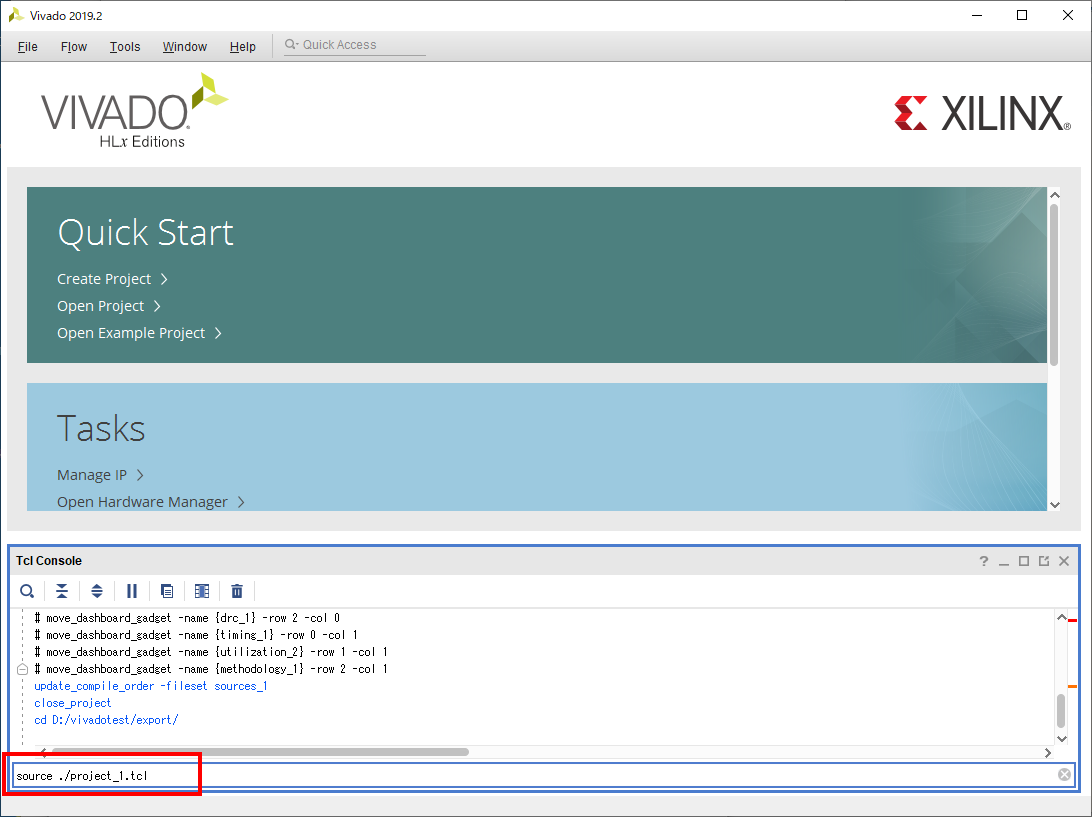Image resolution: width=1092 pixels, height=817 pixels.
Task: Collapse the move_dashboard_gadget methodology_1 log block
Action: point(22,669)
